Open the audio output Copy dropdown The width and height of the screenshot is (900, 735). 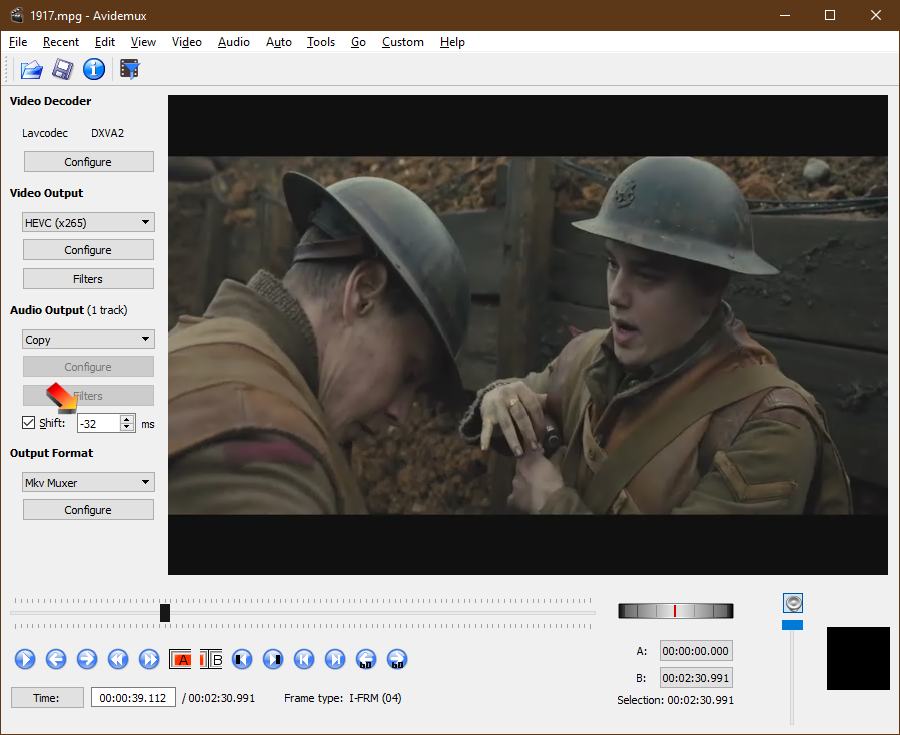pyautogui.click(x=88, y=339)
